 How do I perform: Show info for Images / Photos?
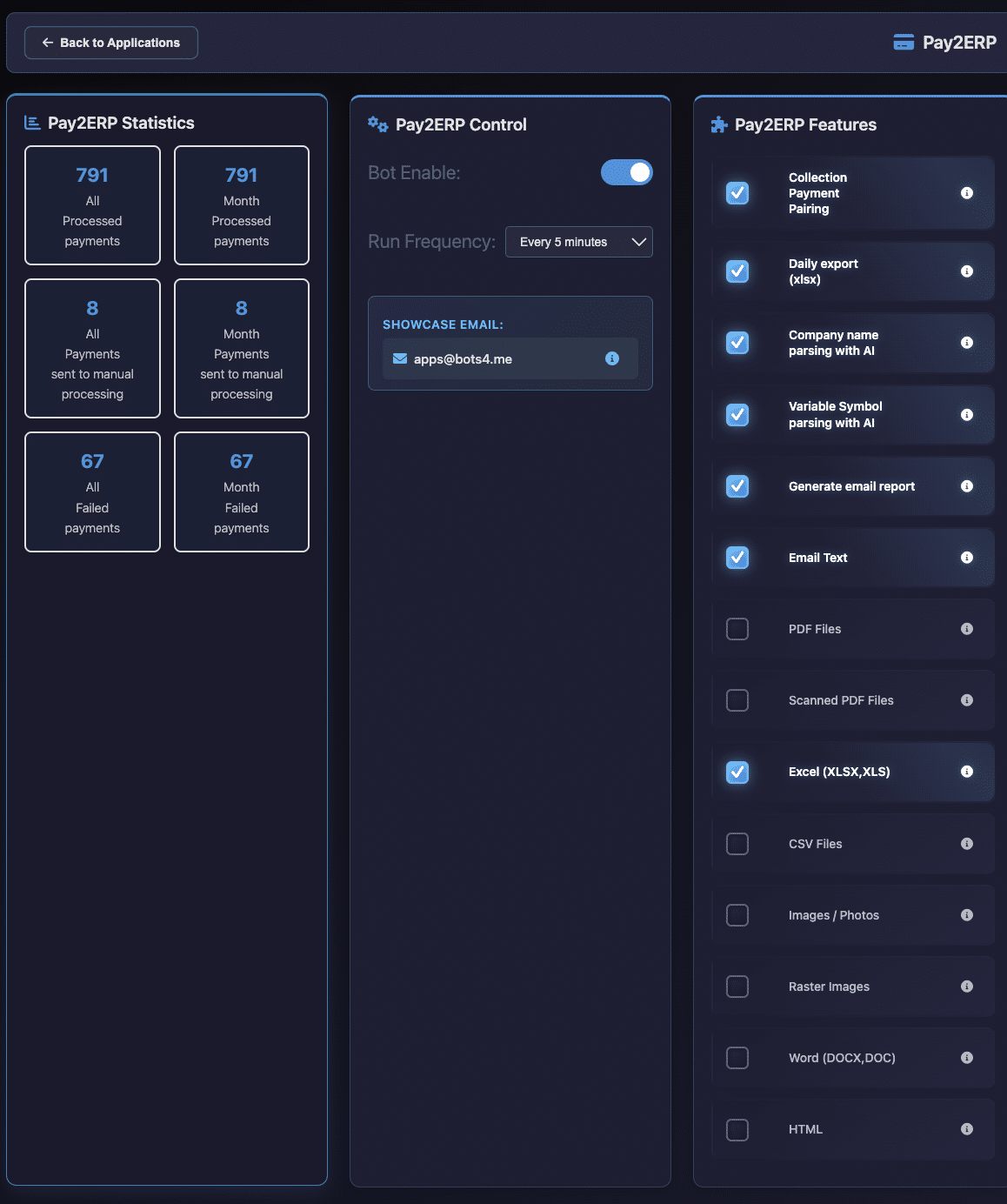pyautogui.click(x=966, y=915)
